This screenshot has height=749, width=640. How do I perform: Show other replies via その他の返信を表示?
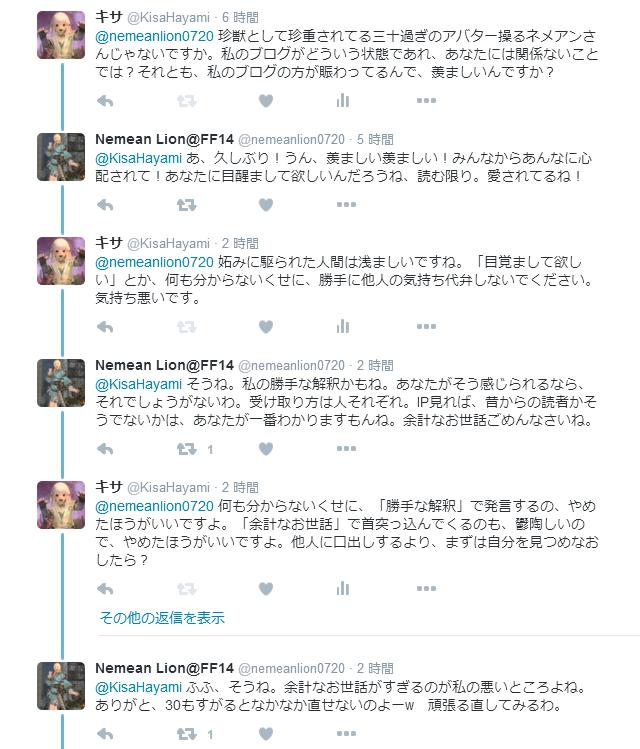[162, 618]
